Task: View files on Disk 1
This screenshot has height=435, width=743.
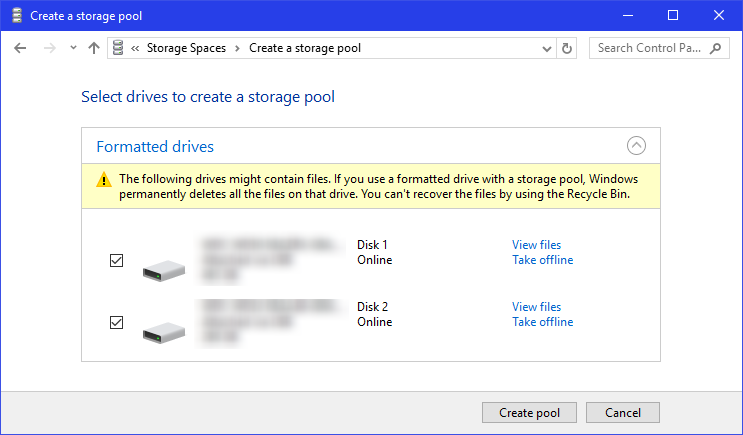Action: [x=536, y=245]
